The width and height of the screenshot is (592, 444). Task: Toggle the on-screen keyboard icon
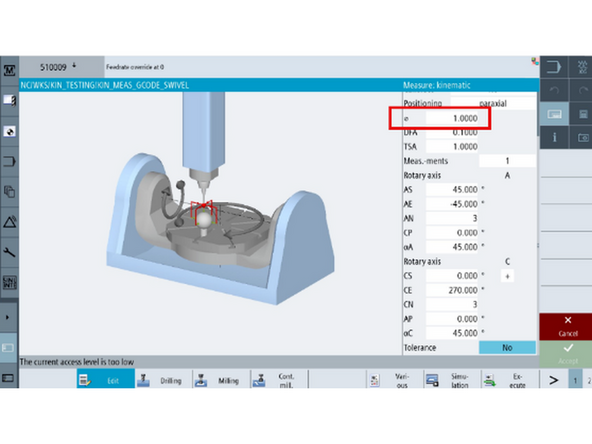pyautogui.click(x=554, y=114)
